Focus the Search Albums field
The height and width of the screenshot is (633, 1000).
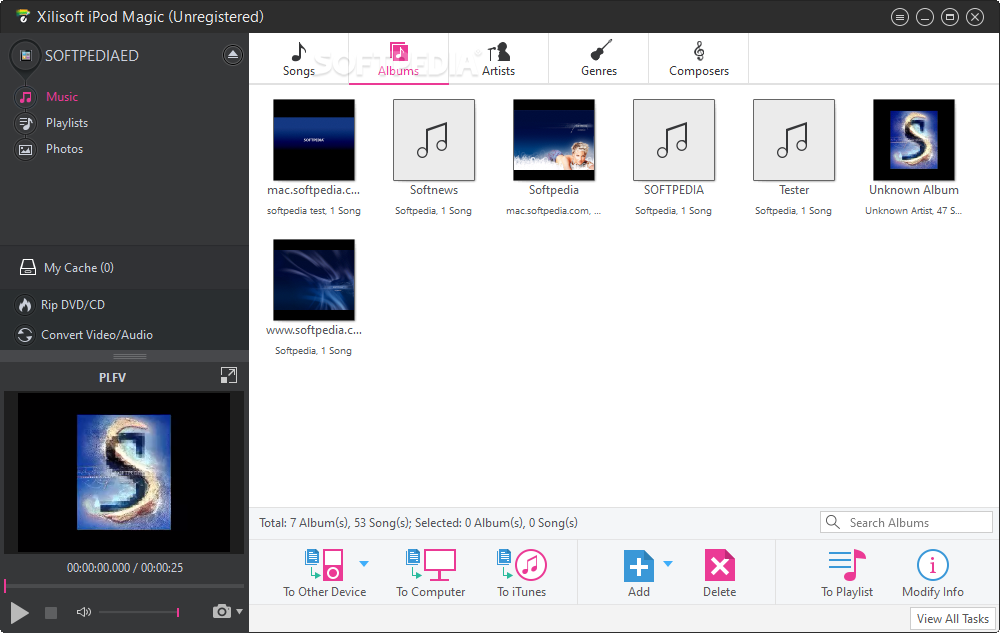906,522
